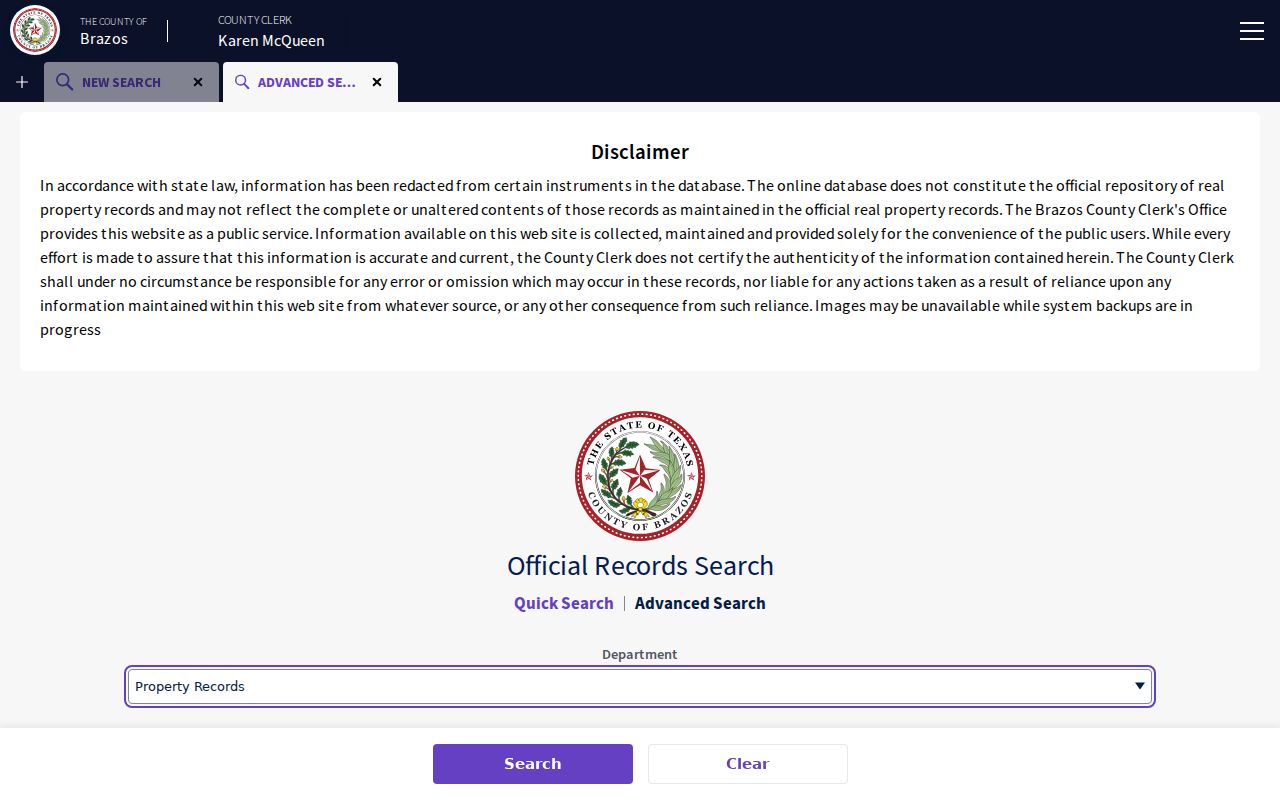
Task: Choose the Advanced Search link
Action: click(700, 603)
